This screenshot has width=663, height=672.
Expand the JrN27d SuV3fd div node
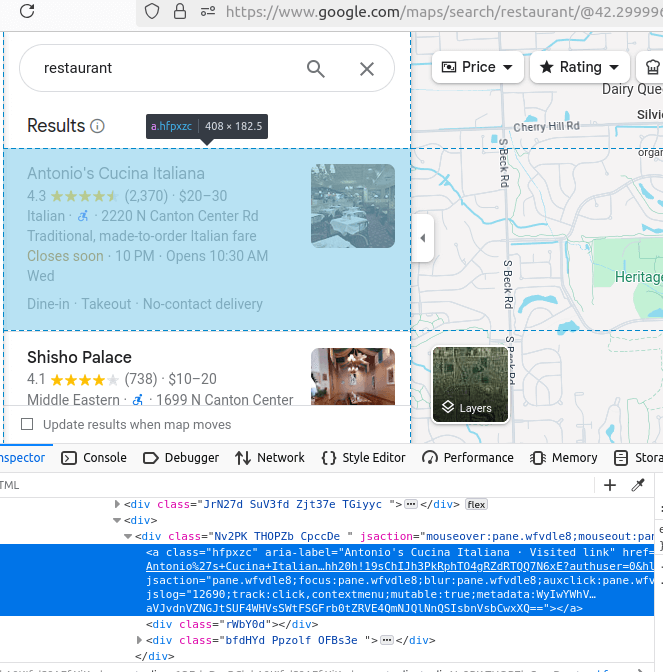pos(117,504)
